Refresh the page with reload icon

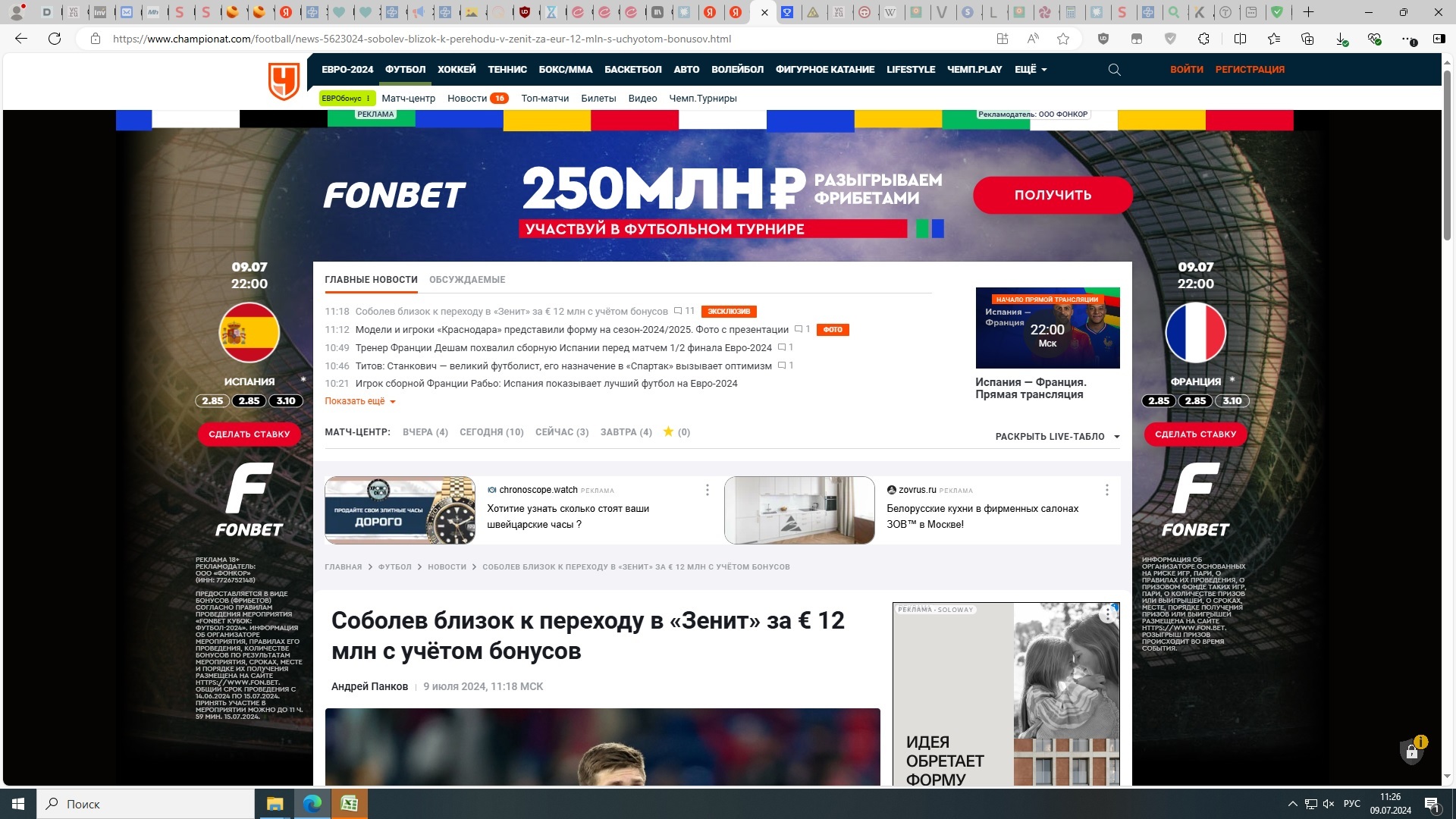coord(55,39)
